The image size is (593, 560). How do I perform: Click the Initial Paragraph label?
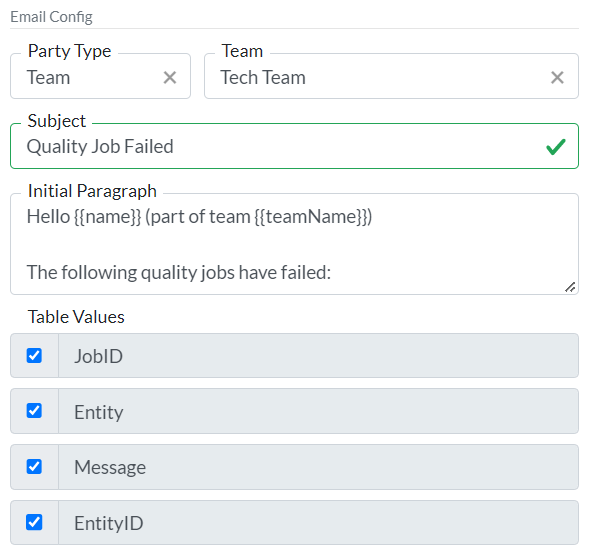click(92, 191)
